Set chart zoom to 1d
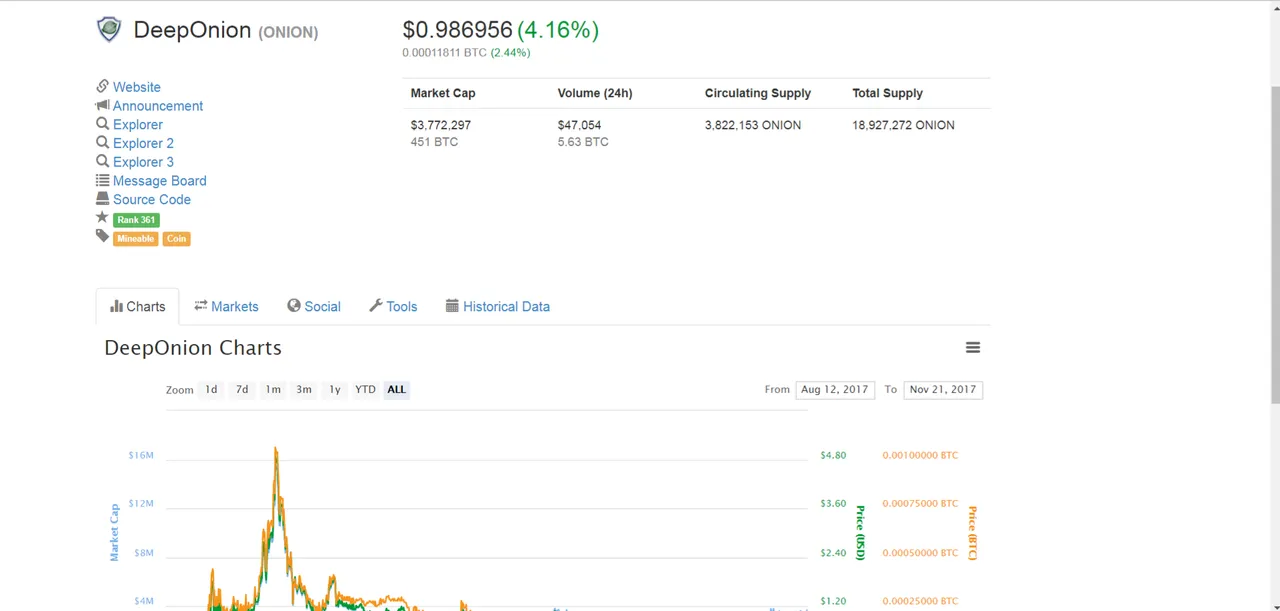The width and height of the screenshot is (1280, 611). (x=211, y=390)
